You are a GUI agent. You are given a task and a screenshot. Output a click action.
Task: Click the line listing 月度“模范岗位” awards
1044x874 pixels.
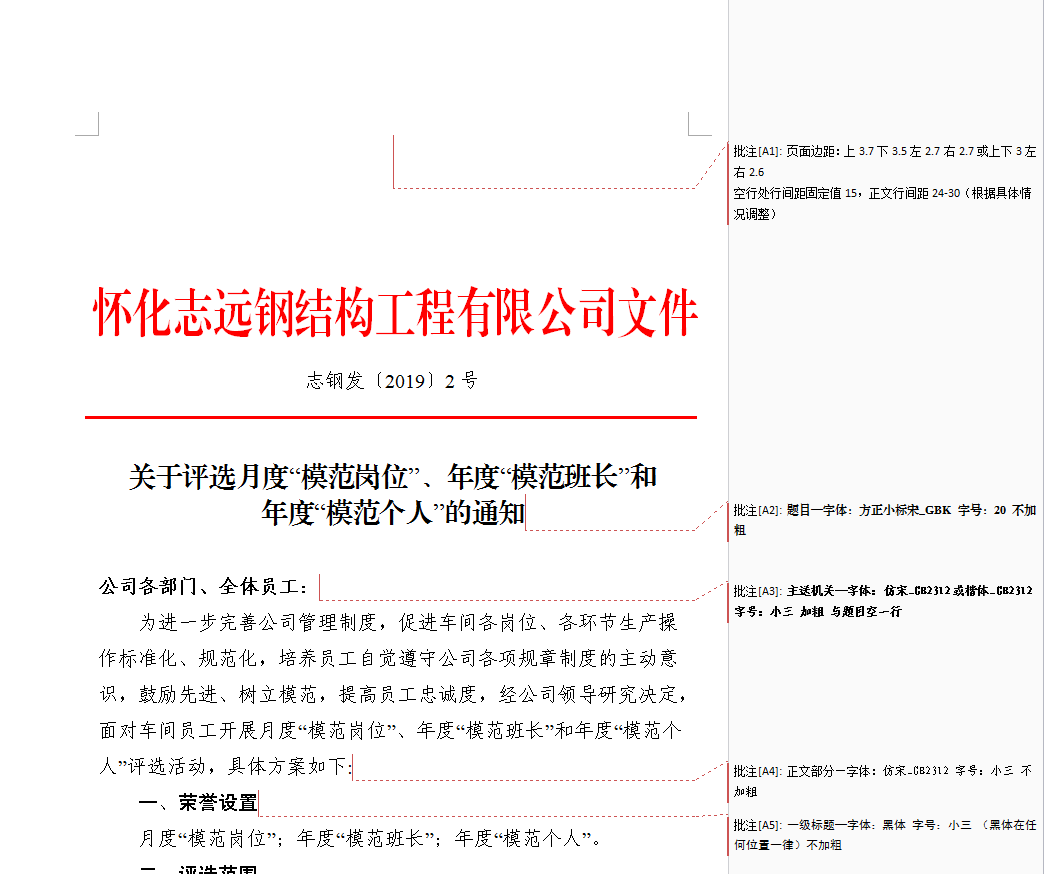click(370, 838)
